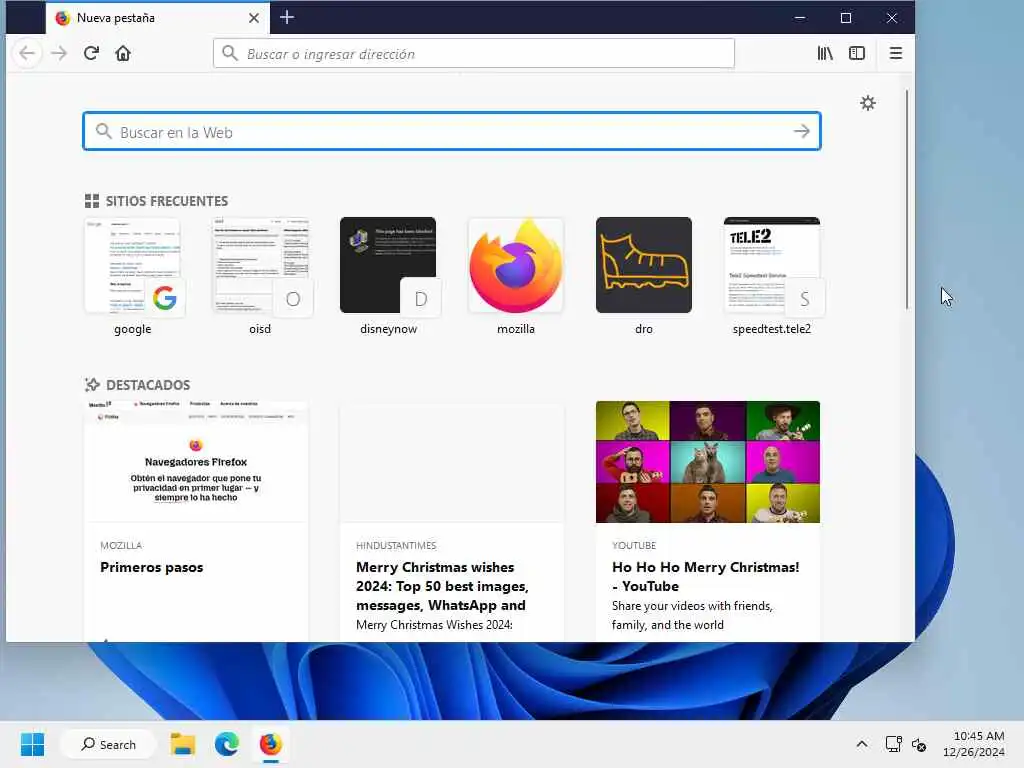
Task: Click the YouTube video collage thumbnail
Action: [708, 462]
